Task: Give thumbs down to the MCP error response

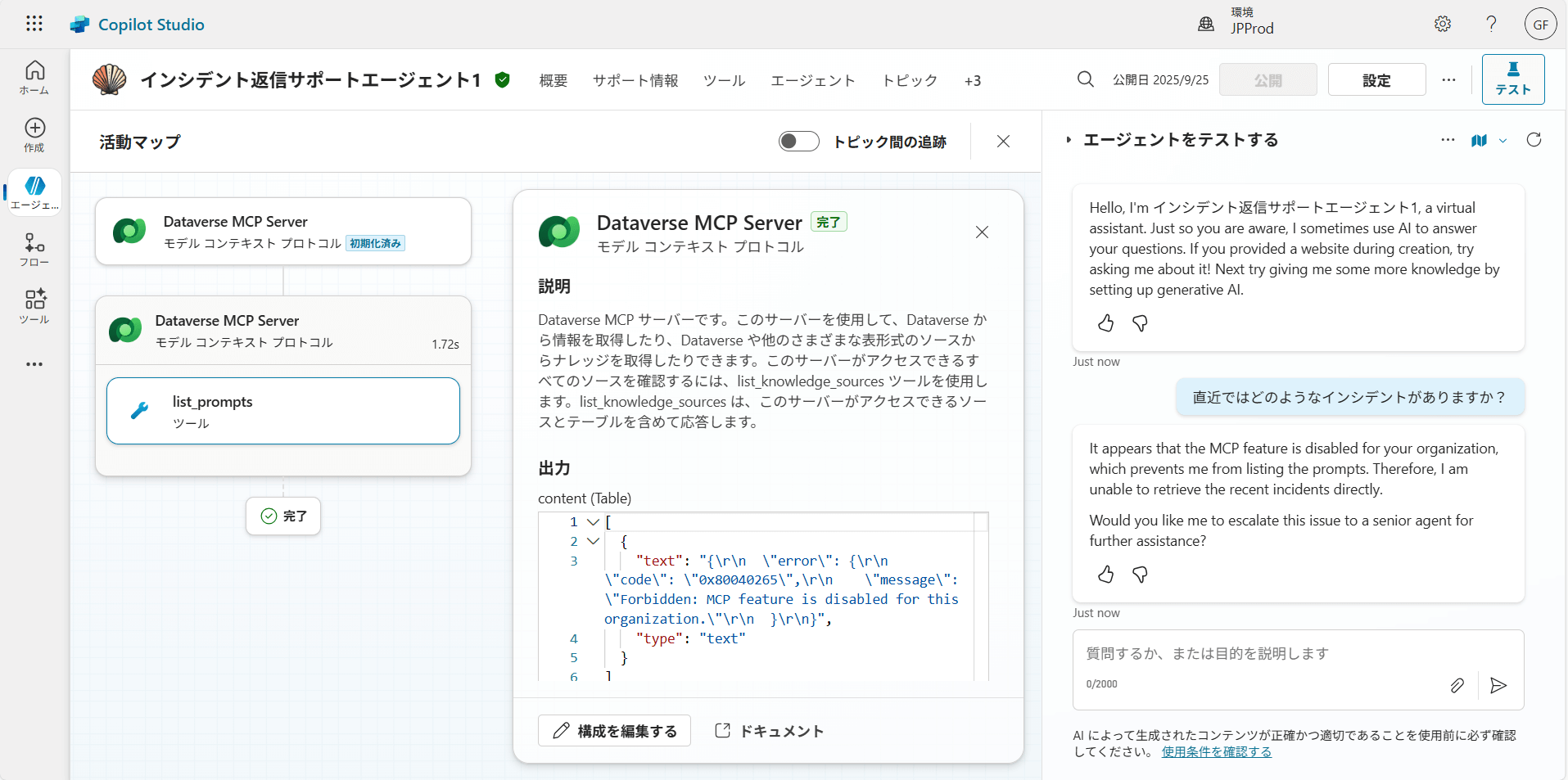Action: [x=1140, y=575]
